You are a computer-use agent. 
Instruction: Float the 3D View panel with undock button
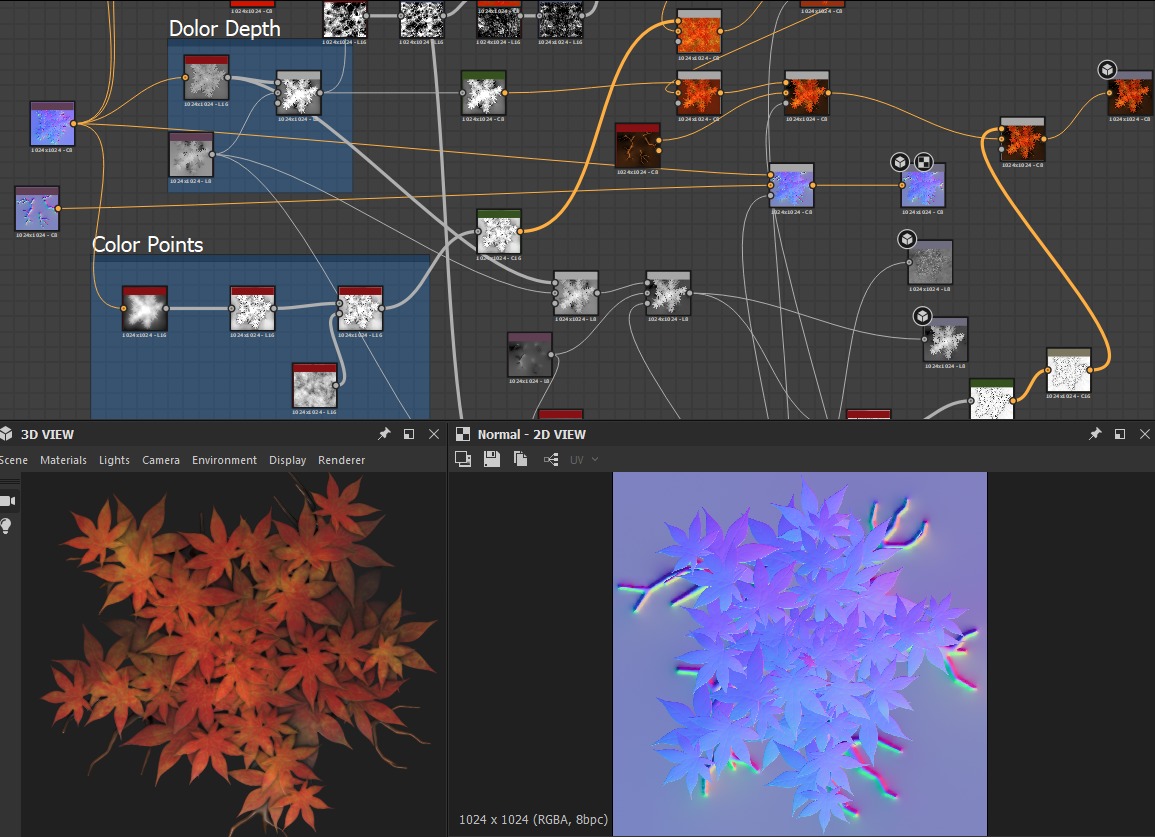(409, 434)
